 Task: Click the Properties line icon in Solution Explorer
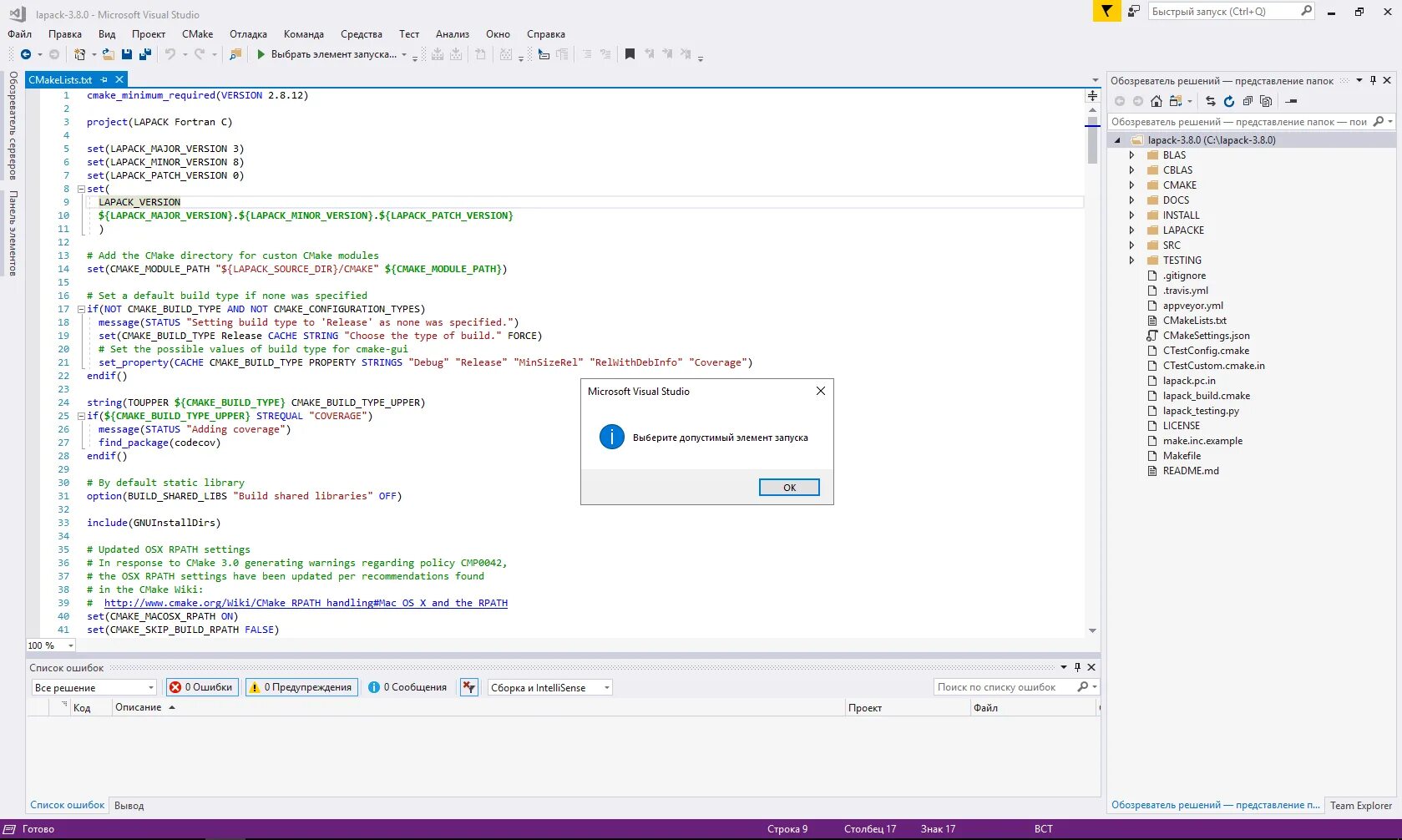pos(1292,101)
